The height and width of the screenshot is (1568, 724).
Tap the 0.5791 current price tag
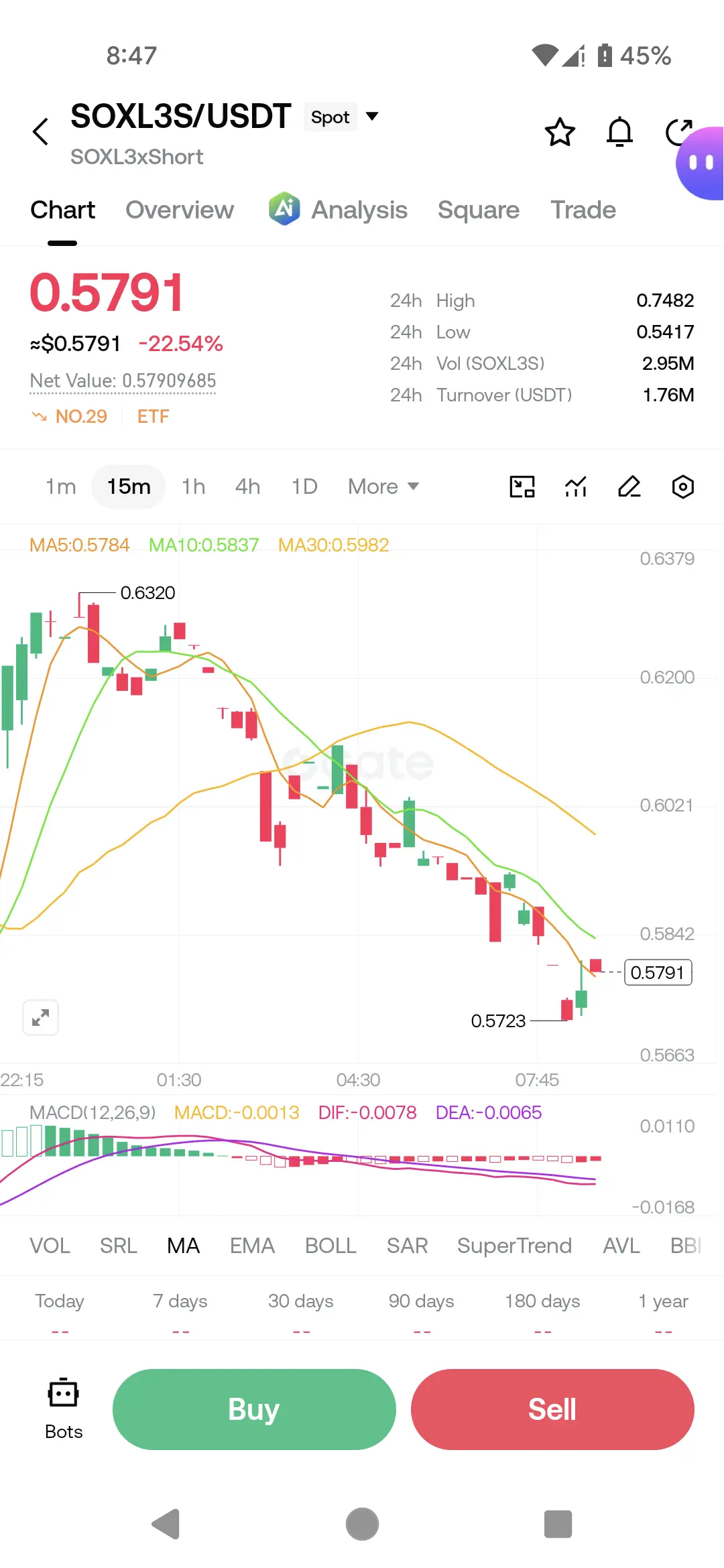[658, 972]
